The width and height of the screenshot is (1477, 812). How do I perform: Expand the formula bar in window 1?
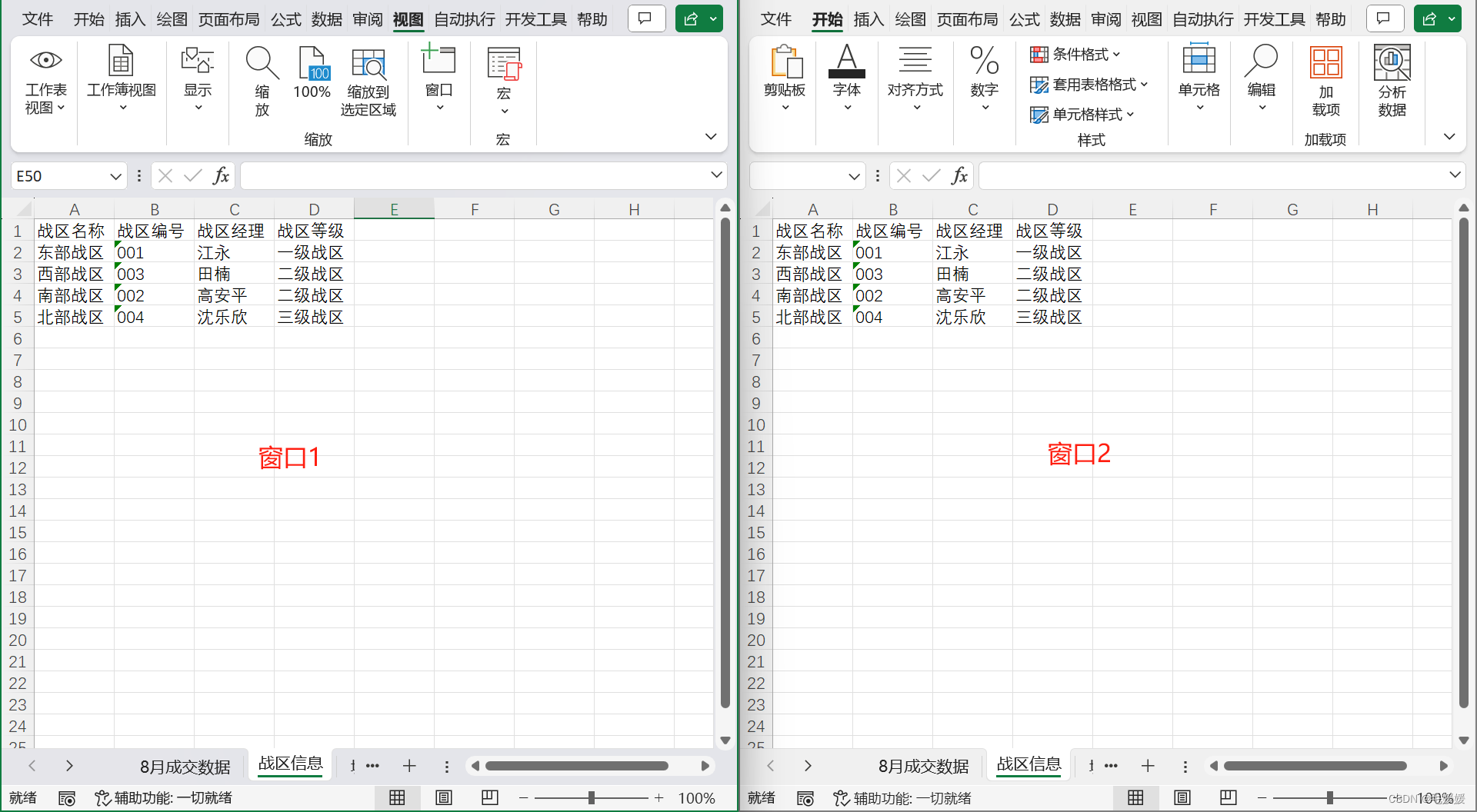(716, 175)
